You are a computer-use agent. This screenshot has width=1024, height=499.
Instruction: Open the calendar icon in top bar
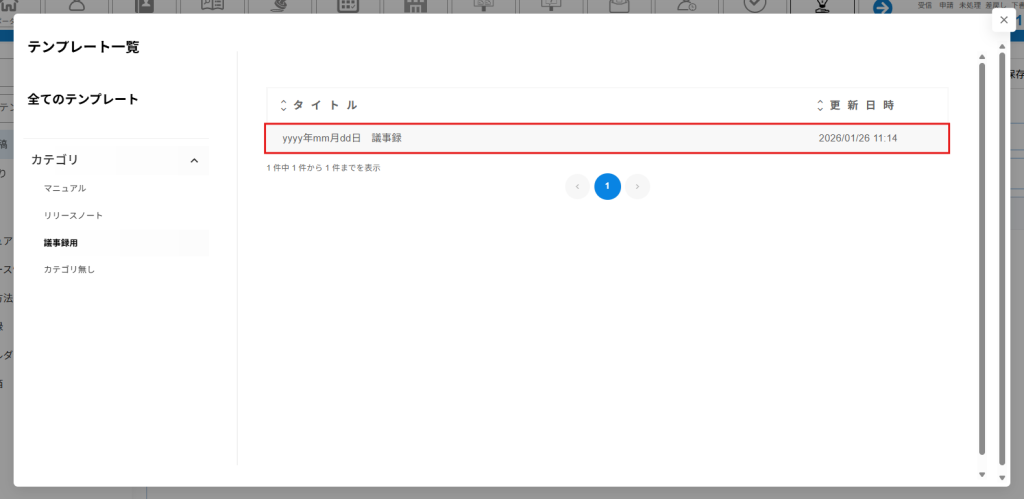[x=347, y=6]
